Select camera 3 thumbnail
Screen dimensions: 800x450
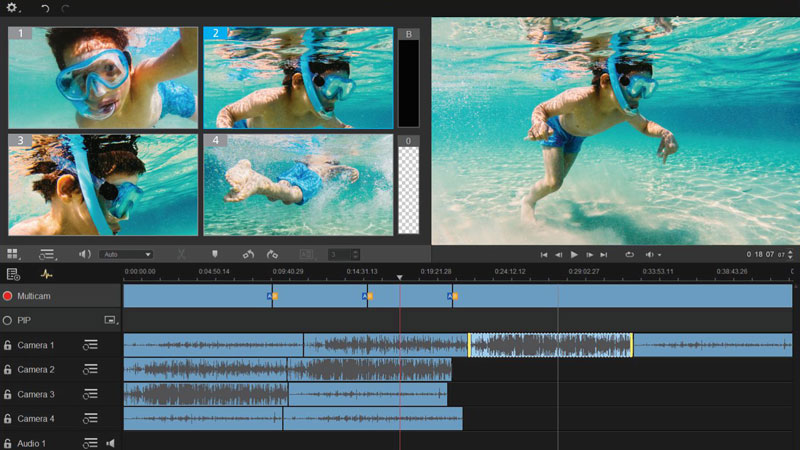click(x=103, y=185)
